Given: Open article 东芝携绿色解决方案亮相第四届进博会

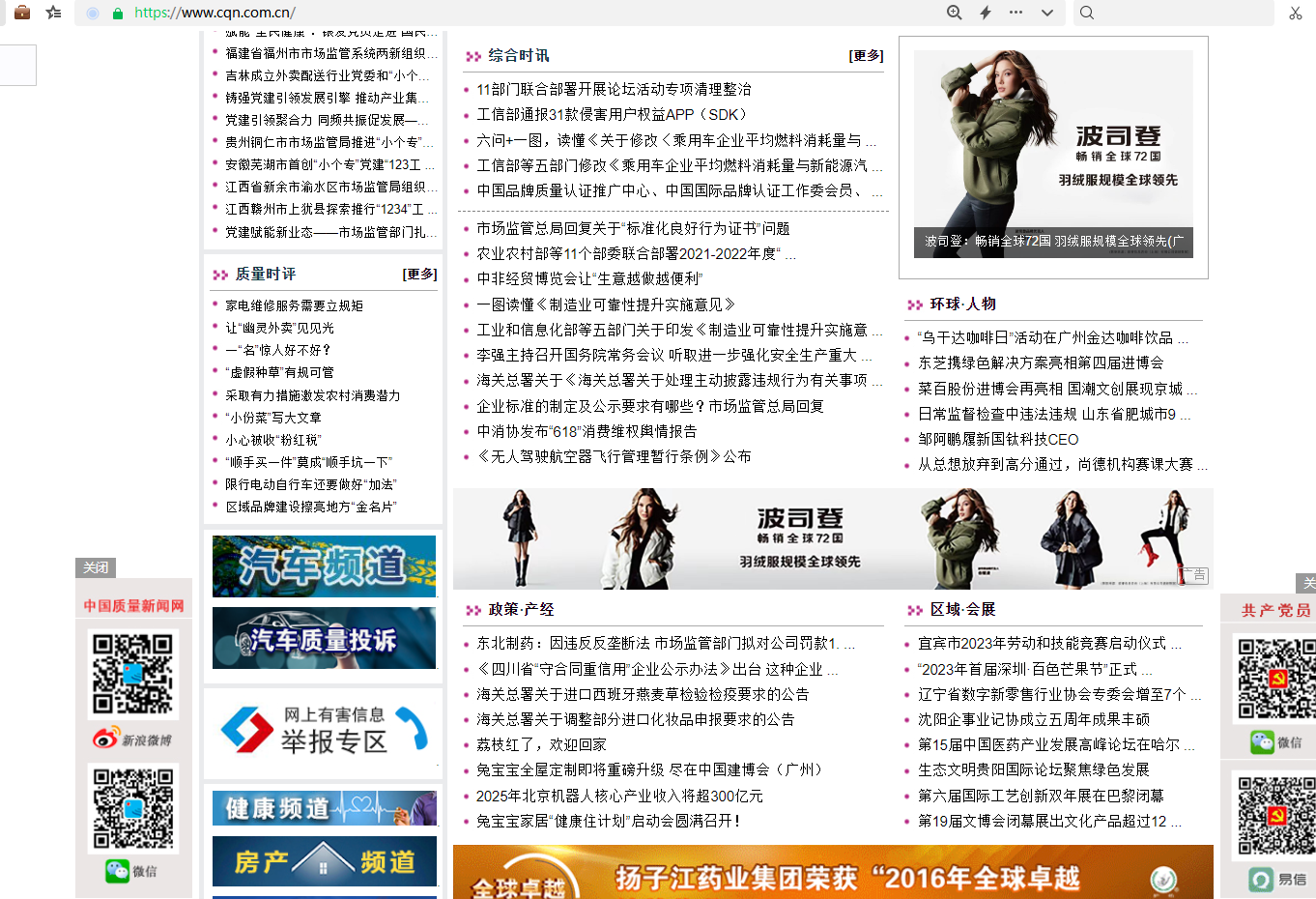Looking at the screenshot, I should click(x=1041, y=362).
